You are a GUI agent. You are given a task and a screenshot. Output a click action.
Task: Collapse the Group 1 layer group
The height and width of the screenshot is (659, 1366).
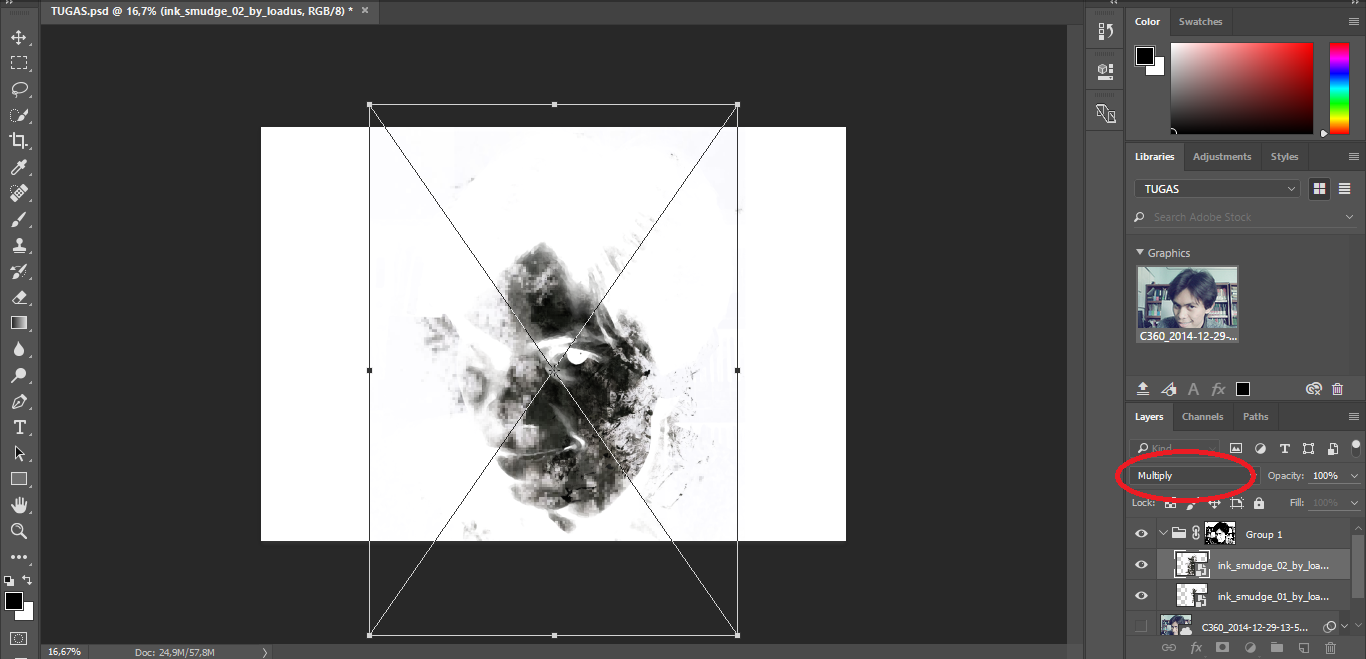click(1163, 533)
